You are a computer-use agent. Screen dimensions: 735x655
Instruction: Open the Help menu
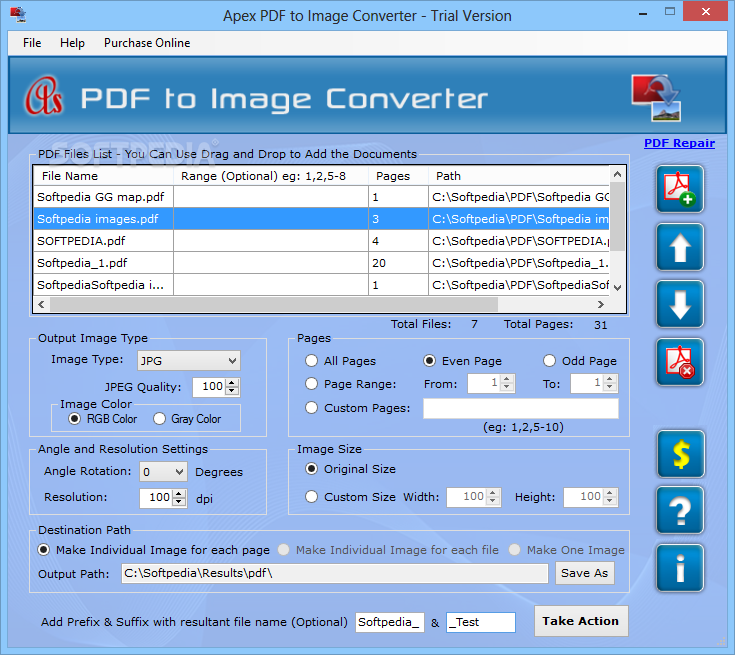click(x=72, y=43)
